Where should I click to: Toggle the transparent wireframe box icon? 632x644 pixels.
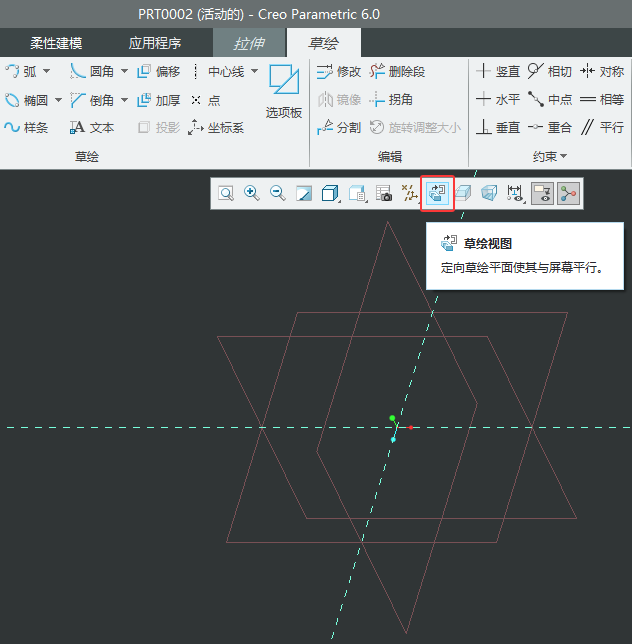click(489, 193)
